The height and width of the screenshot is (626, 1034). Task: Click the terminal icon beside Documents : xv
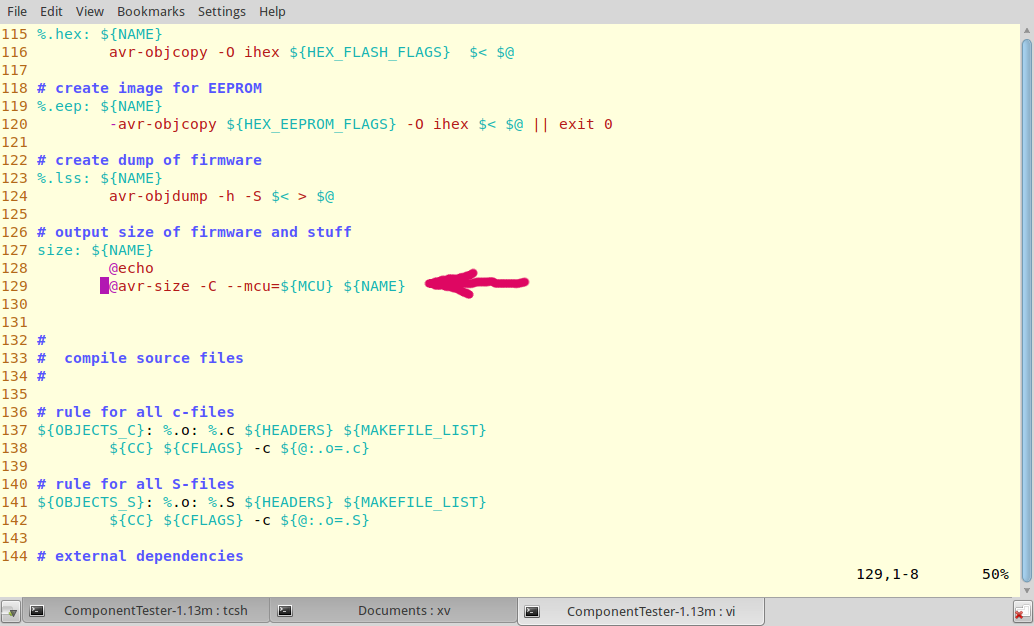[x=285, y=611]
